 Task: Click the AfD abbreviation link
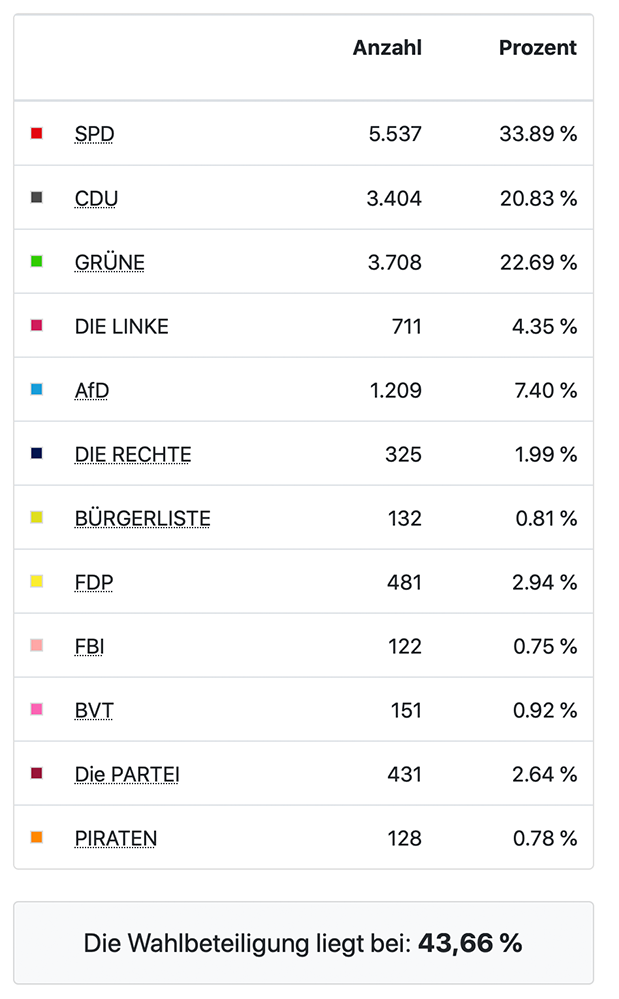(x=91, y=390)
